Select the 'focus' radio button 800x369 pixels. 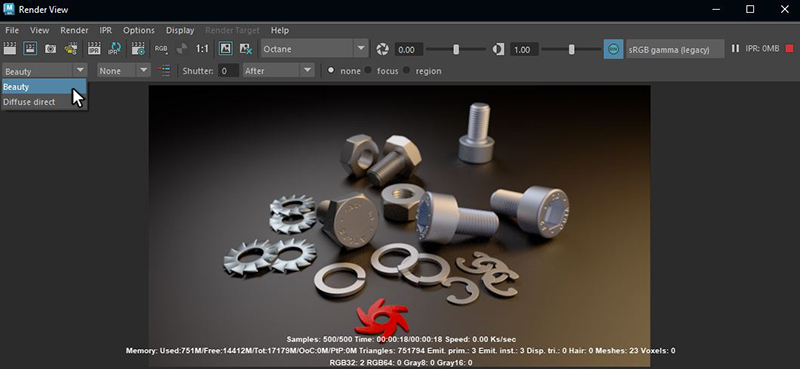click(x=368, y=70)
